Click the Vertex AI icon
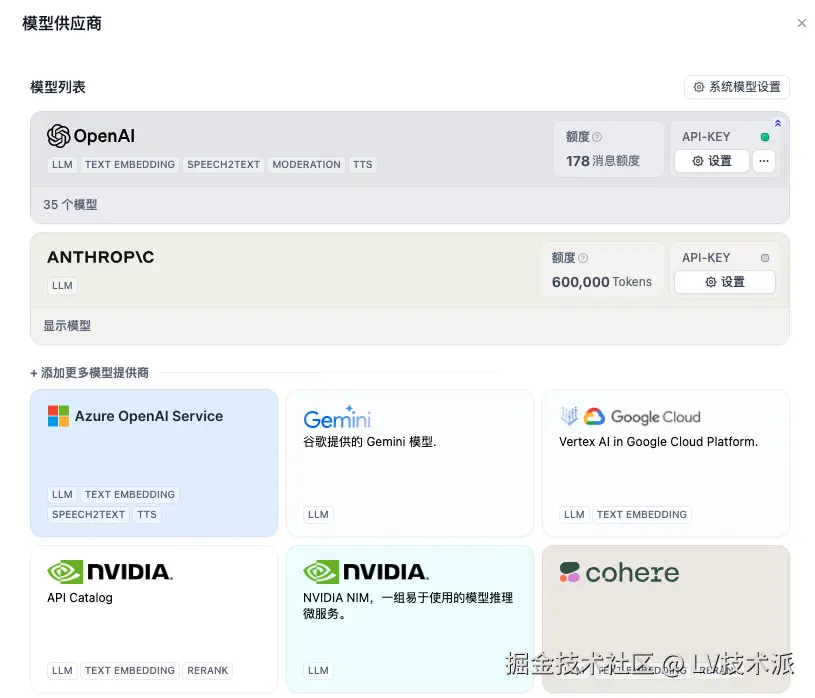 point(569,416)
